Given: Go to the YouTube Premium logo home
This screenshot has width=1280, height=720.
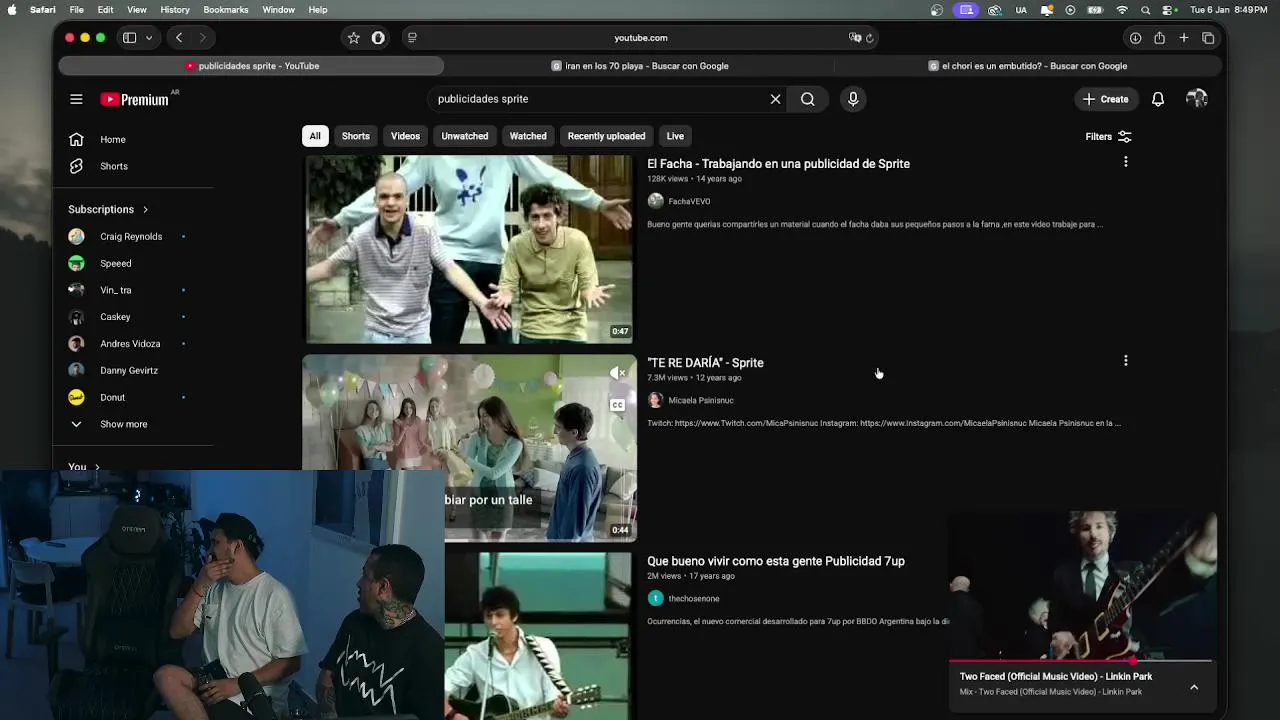Looking at the screenshot, I should point(135,99).
